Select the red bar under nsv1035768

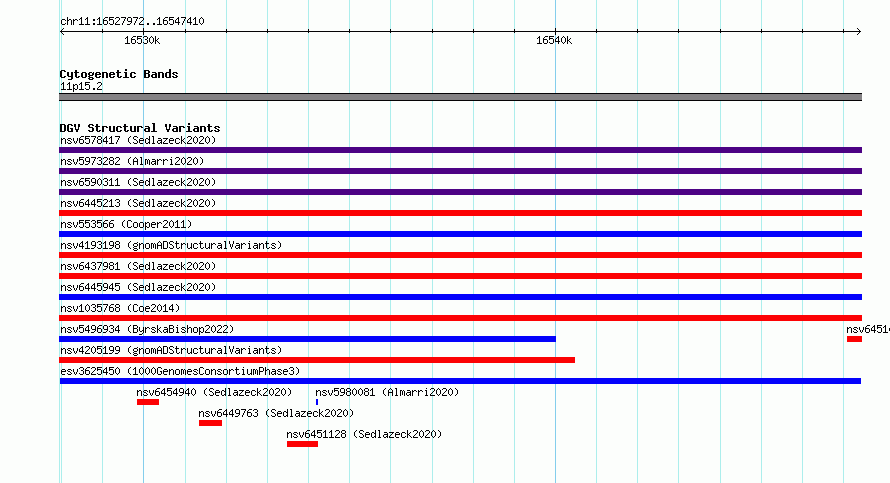point(460,318)
